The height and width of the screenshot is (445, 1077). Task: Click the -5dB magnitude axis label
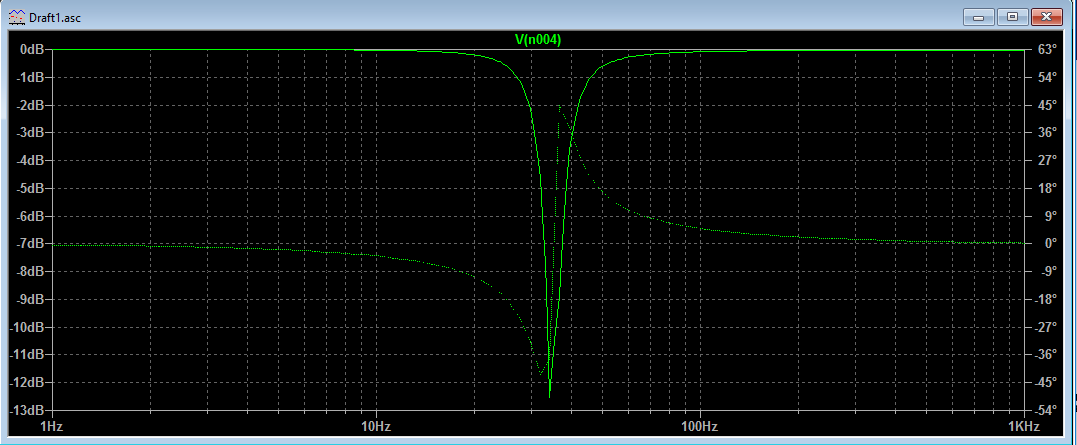click(29, 188)
